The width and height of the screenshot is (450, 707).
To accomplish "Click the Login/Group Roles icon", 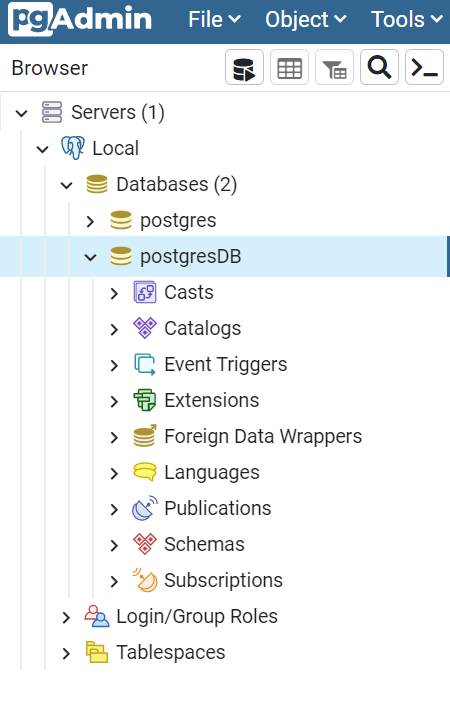I will pyautogui.click(x=97, y=616).
